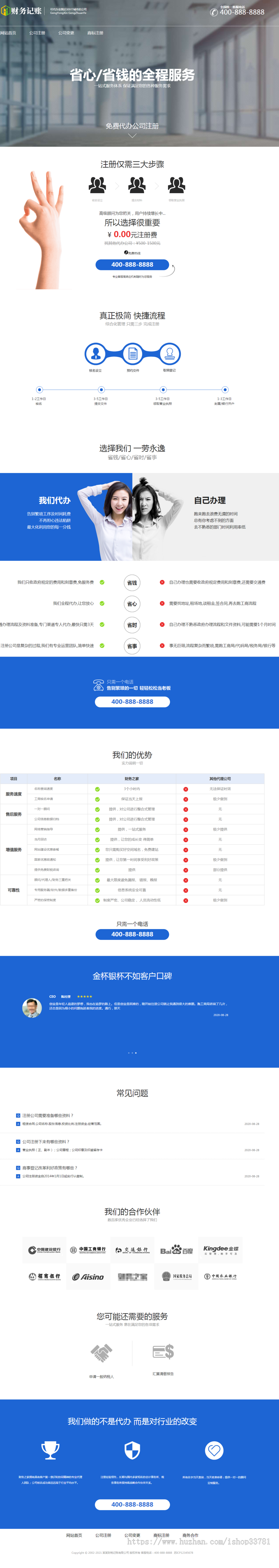Click the 400-888-8888 button under 0.00元注册费

point(132,265)
